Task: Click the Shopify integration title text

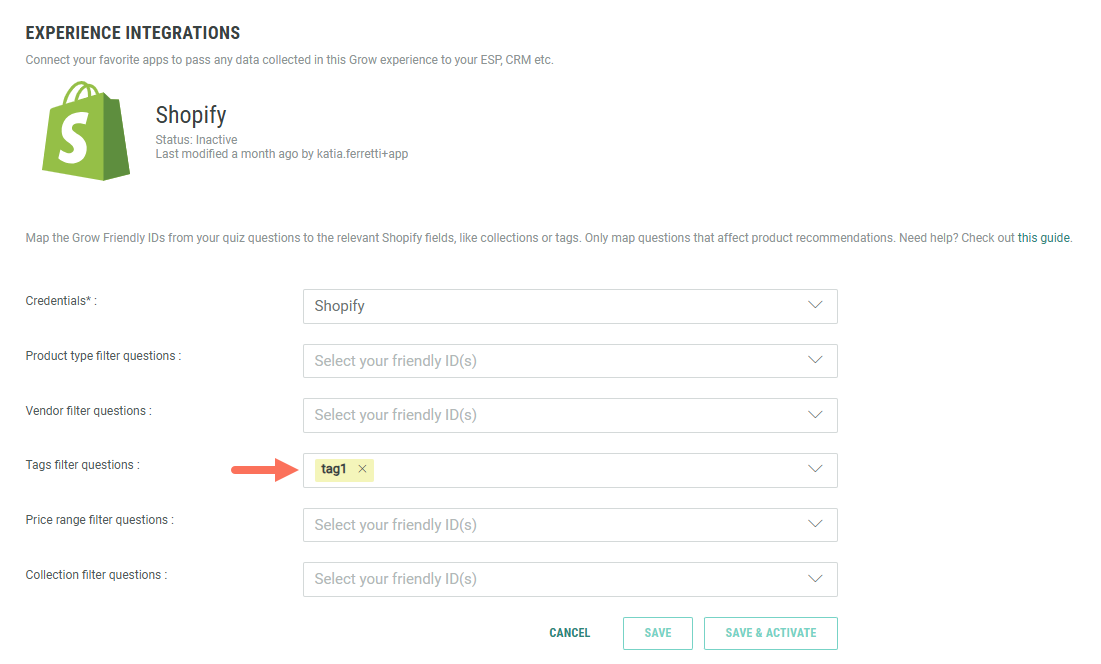Action: [191, 115]
